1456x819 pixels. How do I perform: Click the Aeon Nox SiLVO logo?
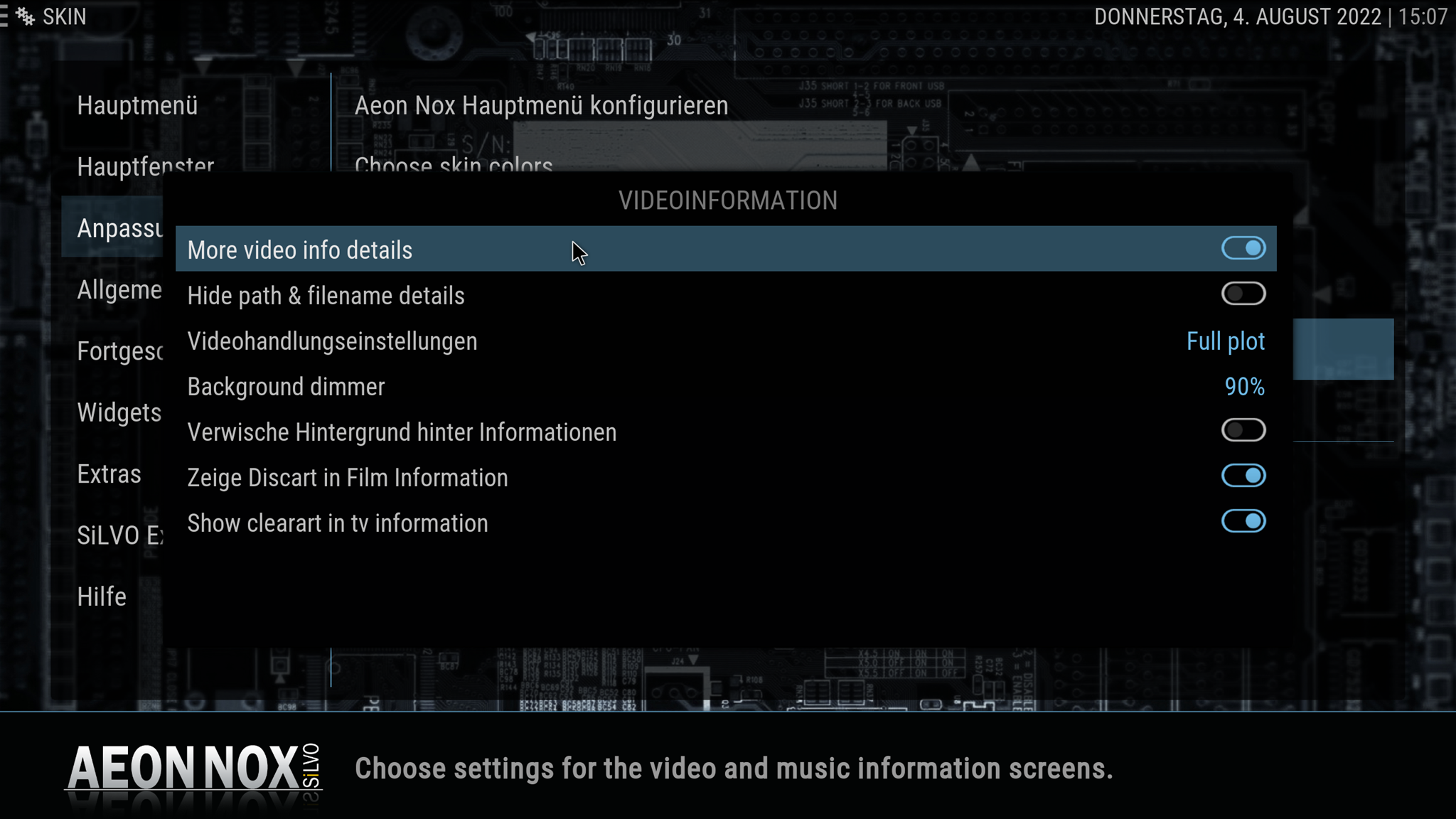(193, 768)
